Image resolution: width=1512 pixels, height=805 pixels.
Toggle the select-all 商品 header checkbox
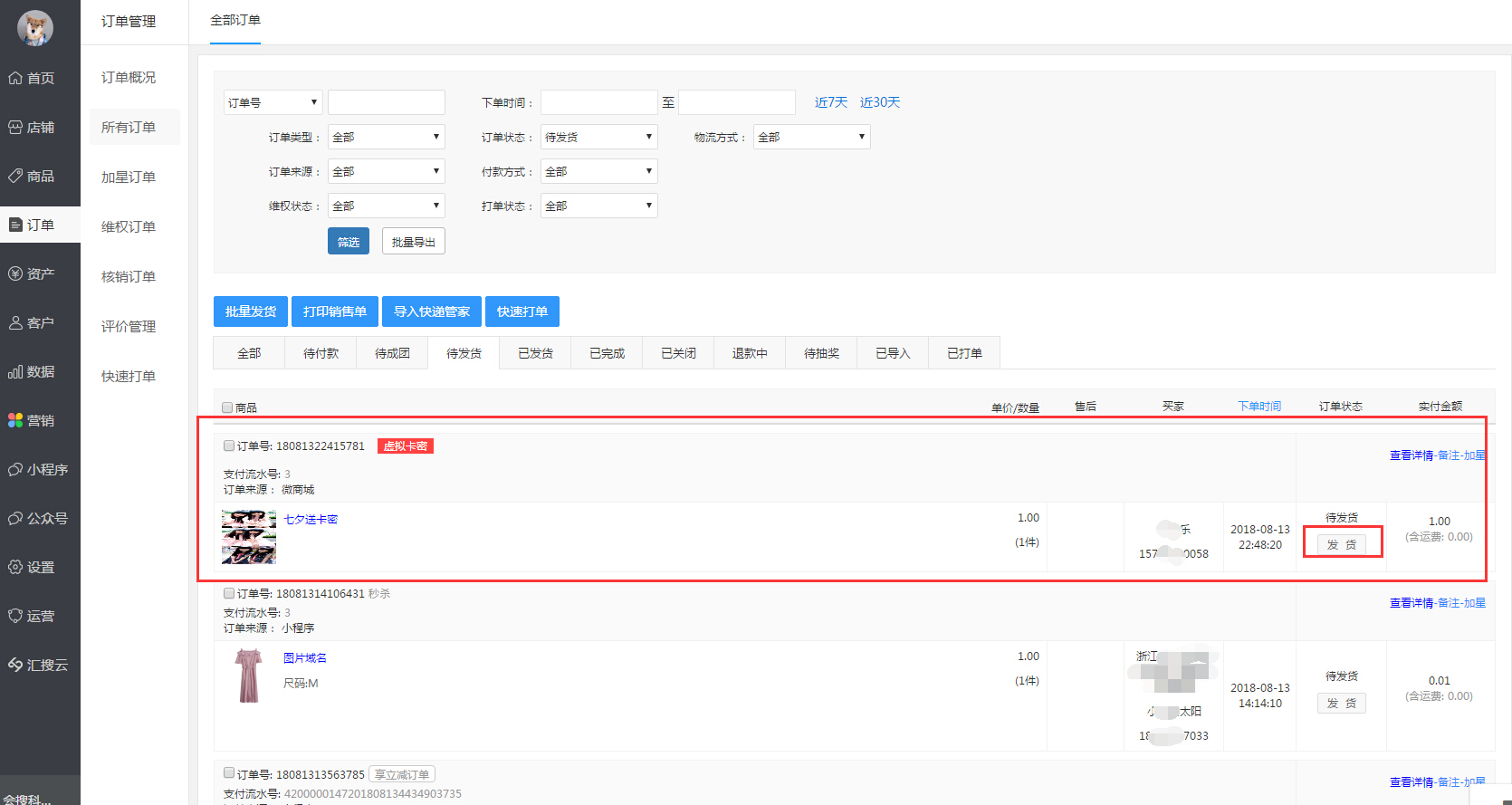tap(227, 407)
